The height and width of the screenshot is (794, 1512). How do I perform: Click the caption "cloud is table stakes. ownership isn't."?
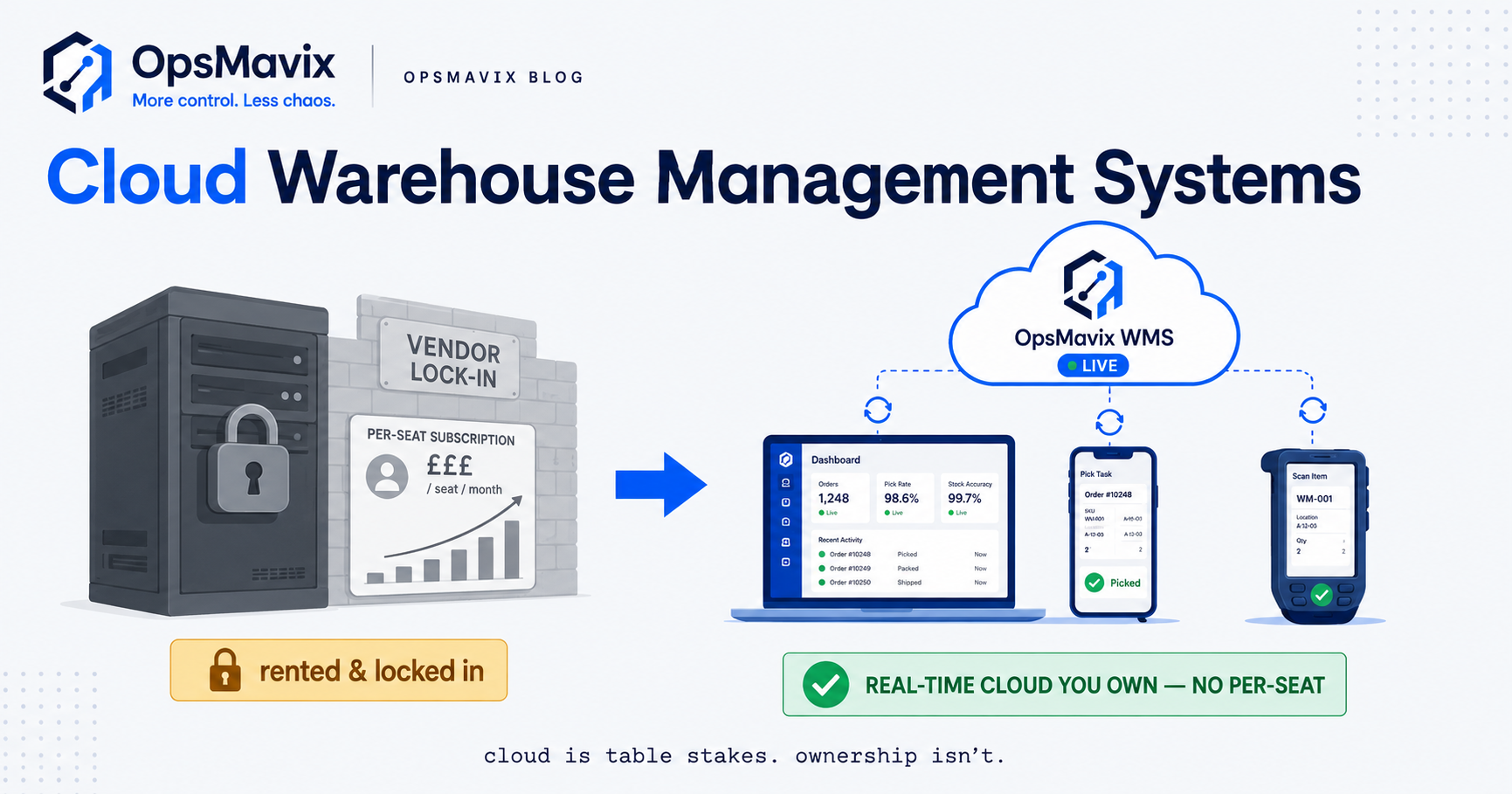click(745, 756)
